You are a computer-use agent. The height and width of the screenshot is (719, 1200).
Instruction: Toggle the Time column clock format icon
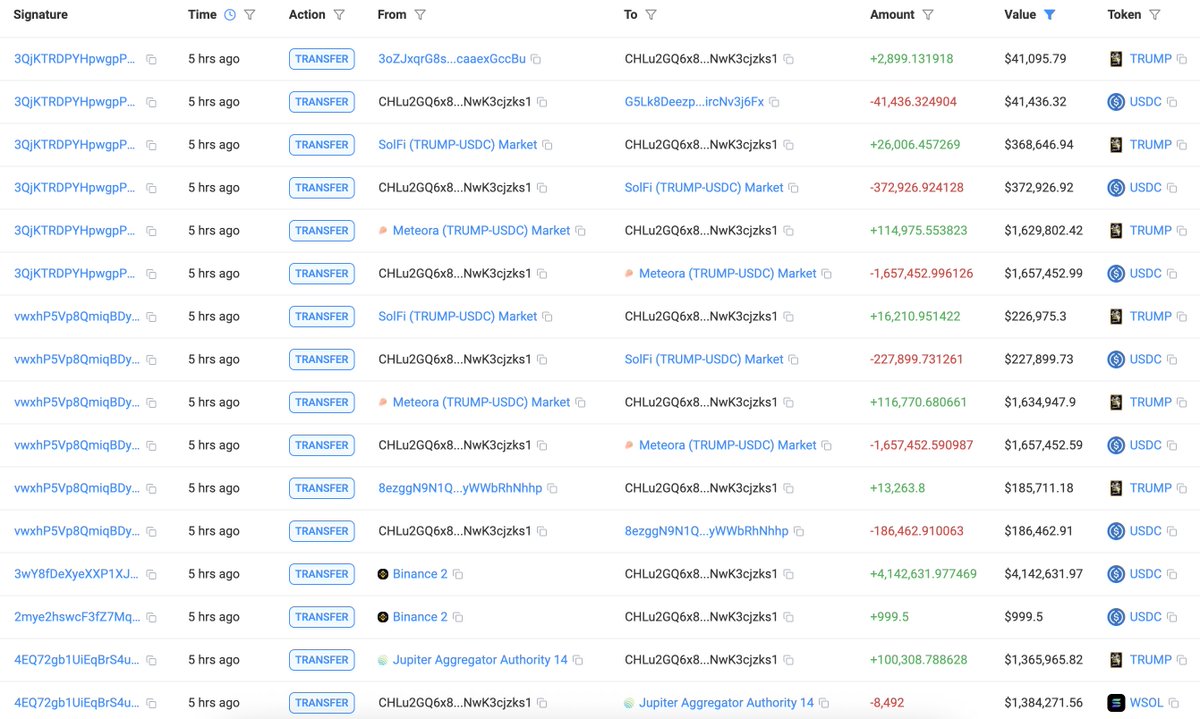coord(230,15)
